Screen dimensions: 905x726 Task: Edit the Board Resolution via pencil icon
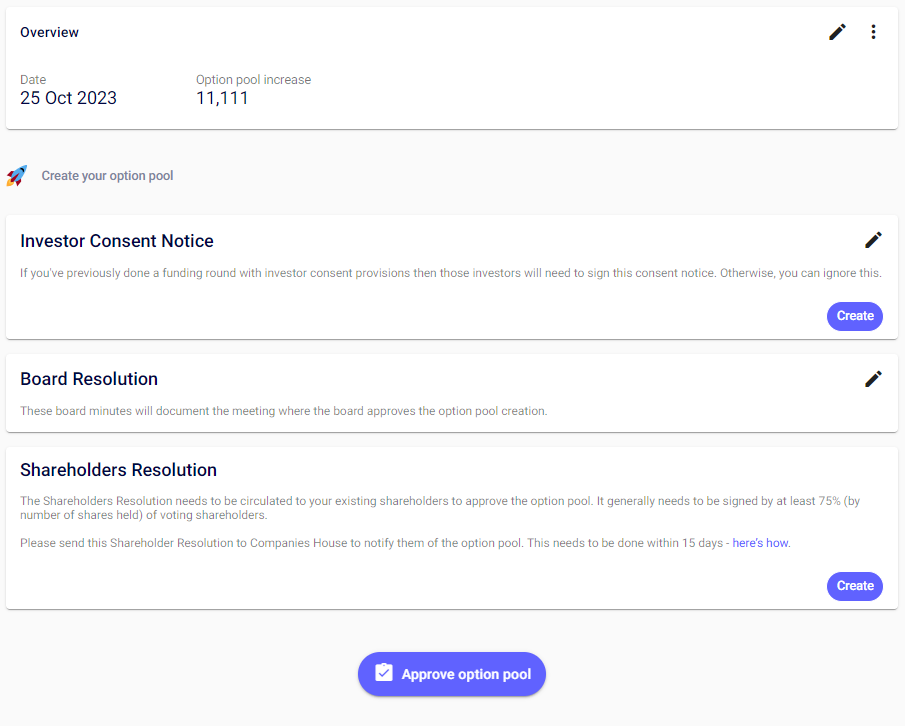click(x=873, y=378)
